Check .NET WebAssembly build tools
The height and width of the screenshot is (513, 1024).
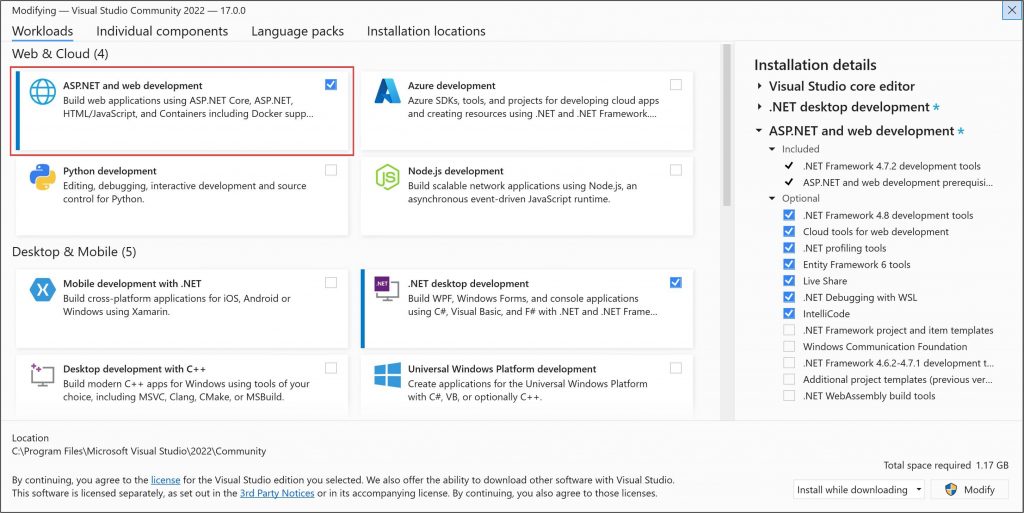pos(789,396)
